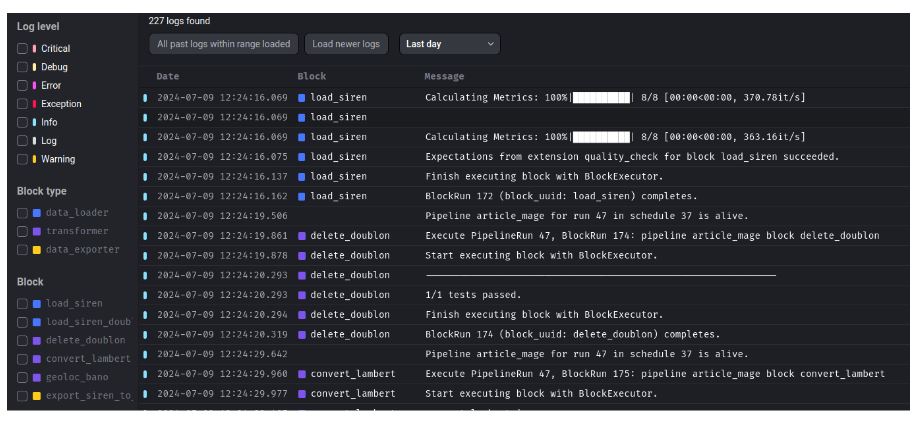Filter by data_loader block type
The width and height of the screenshot is (917, 421).
(23, 212)
